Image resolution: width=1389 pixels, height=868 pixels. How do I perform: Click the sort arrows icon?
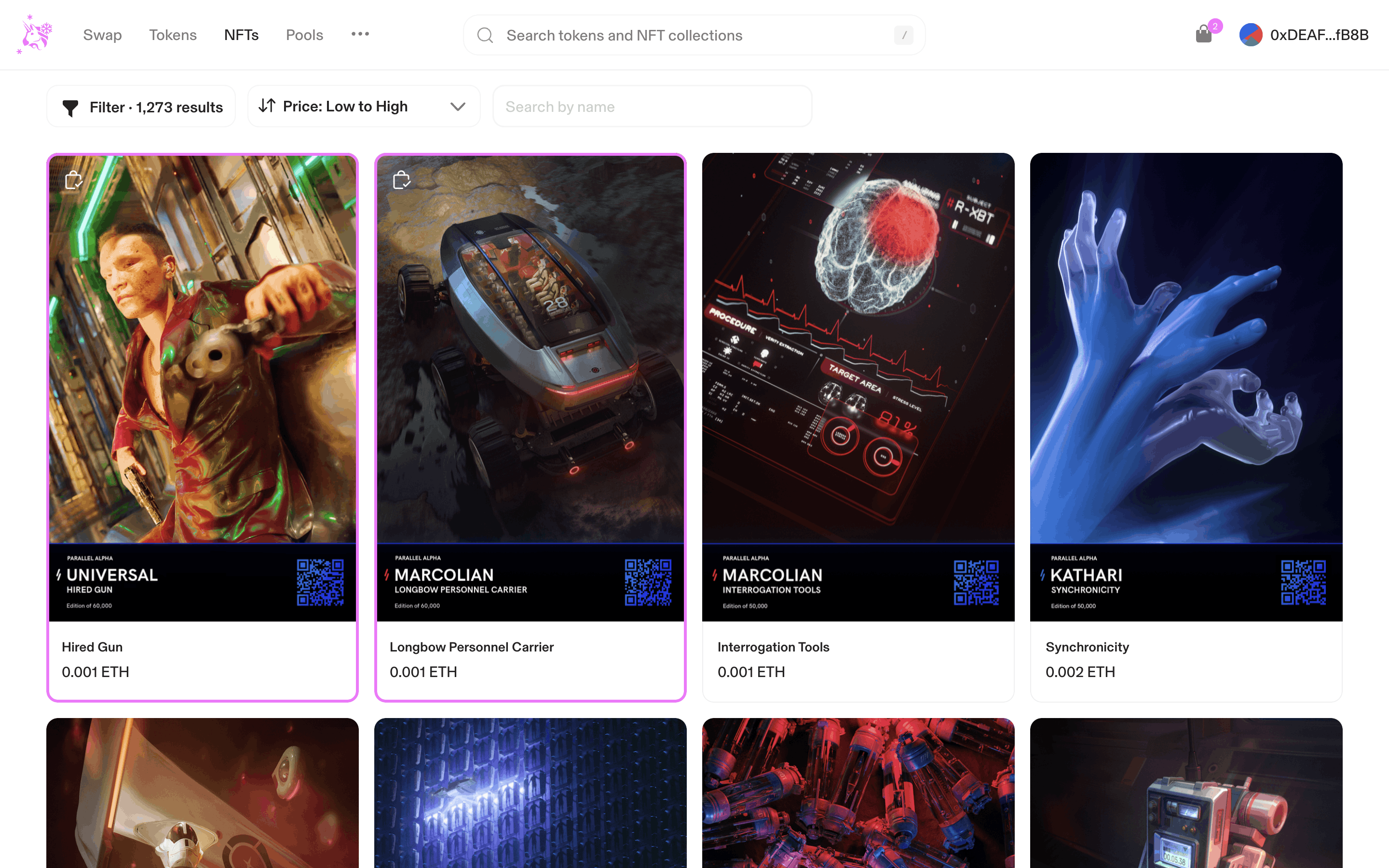pyautogui.click(x=267, y=106)
